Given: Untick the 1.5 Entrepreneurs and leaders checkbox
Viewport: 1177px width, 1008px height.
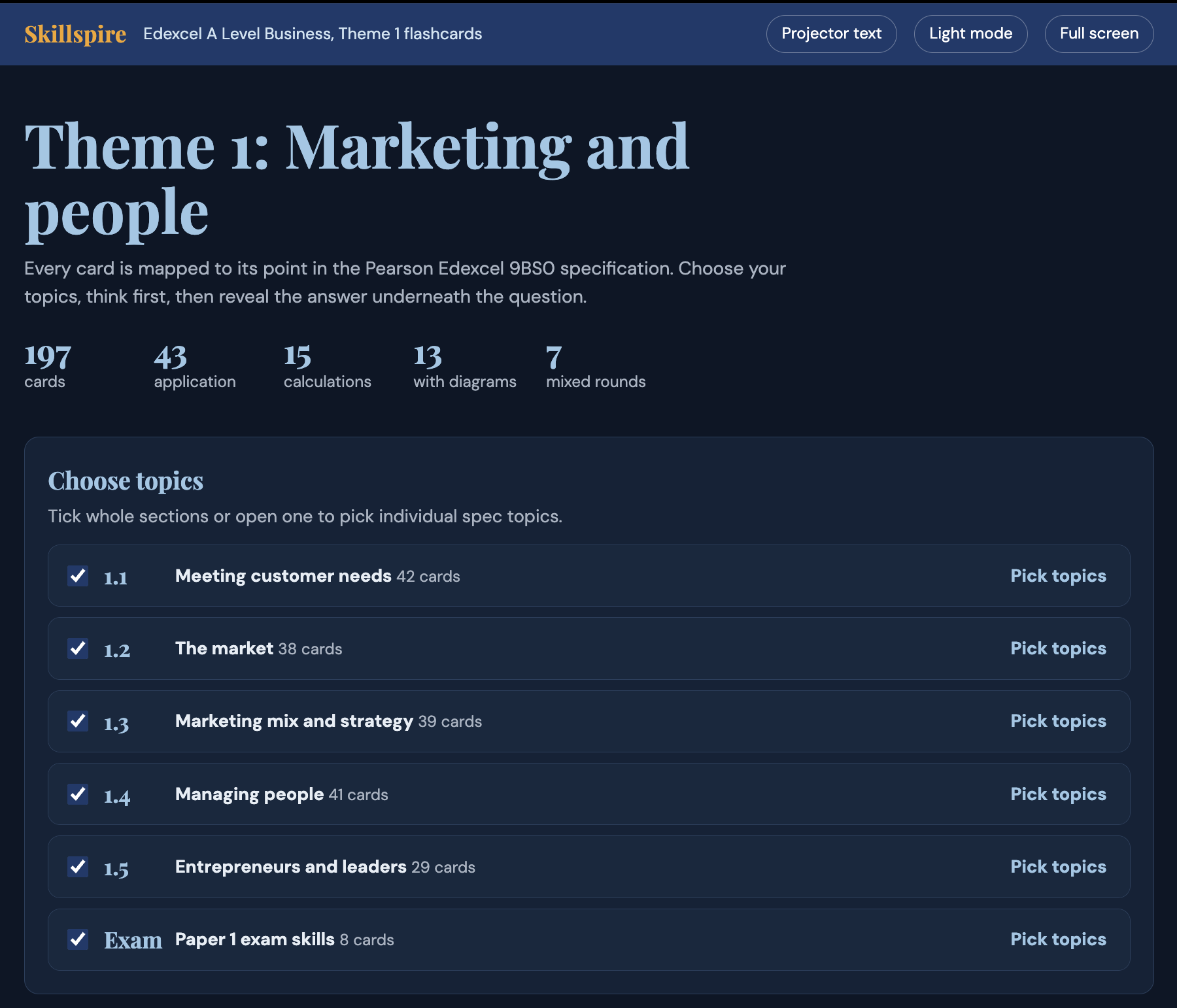Looking at the screenshot, I should click(78, 867).
